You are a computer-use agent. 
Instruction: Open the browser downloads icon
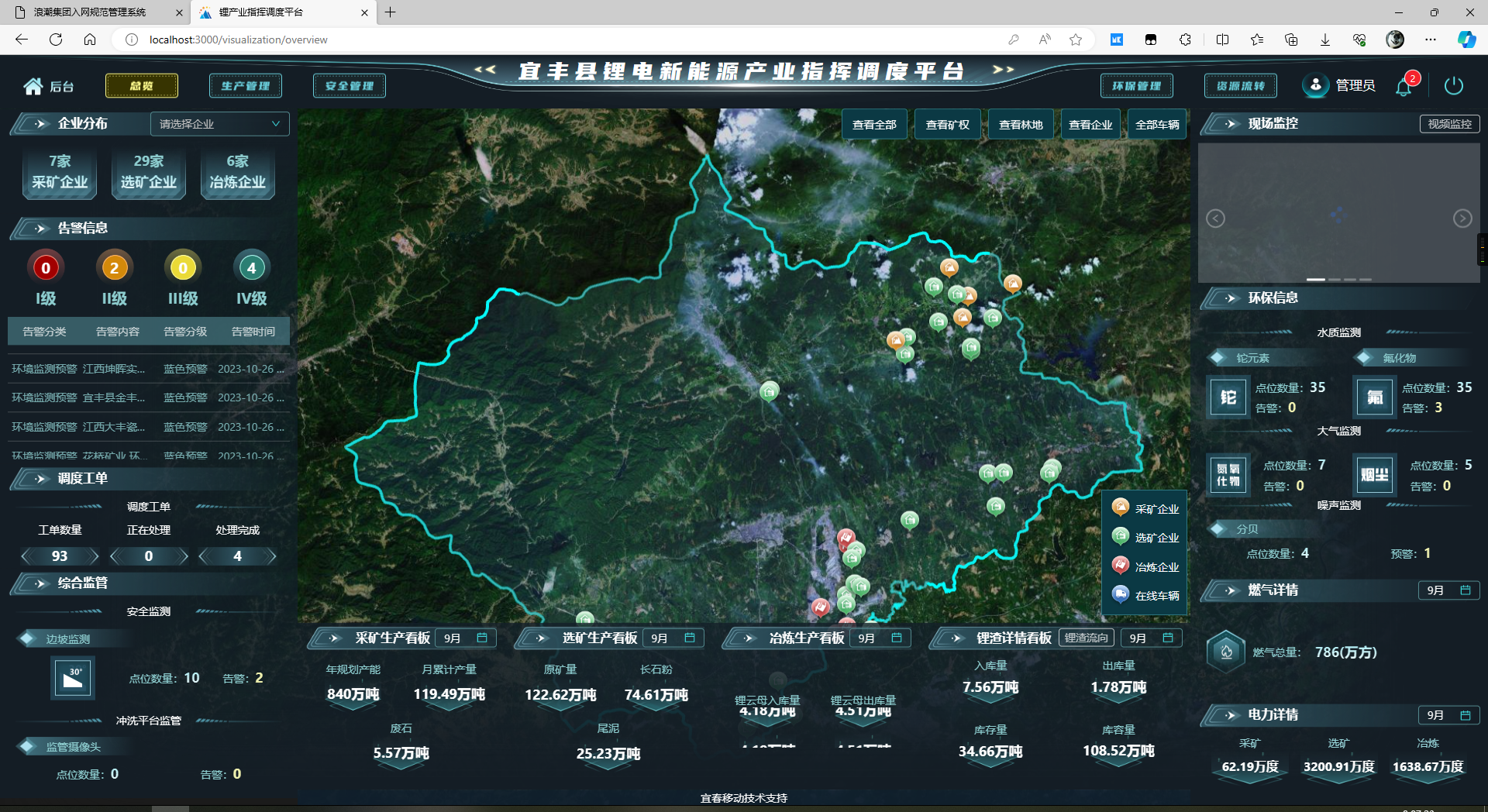click(x=1325, y=40)
